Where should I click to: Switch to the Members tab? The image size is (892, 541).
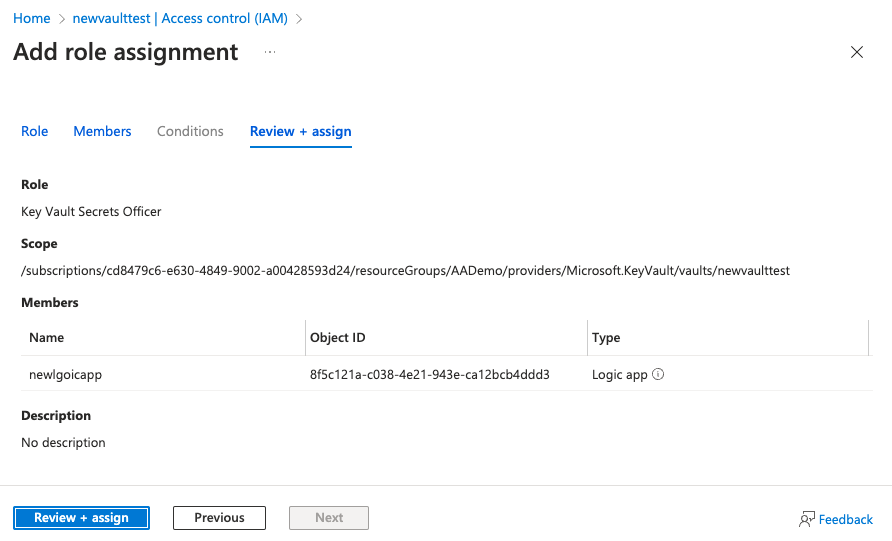coord(102,131)
